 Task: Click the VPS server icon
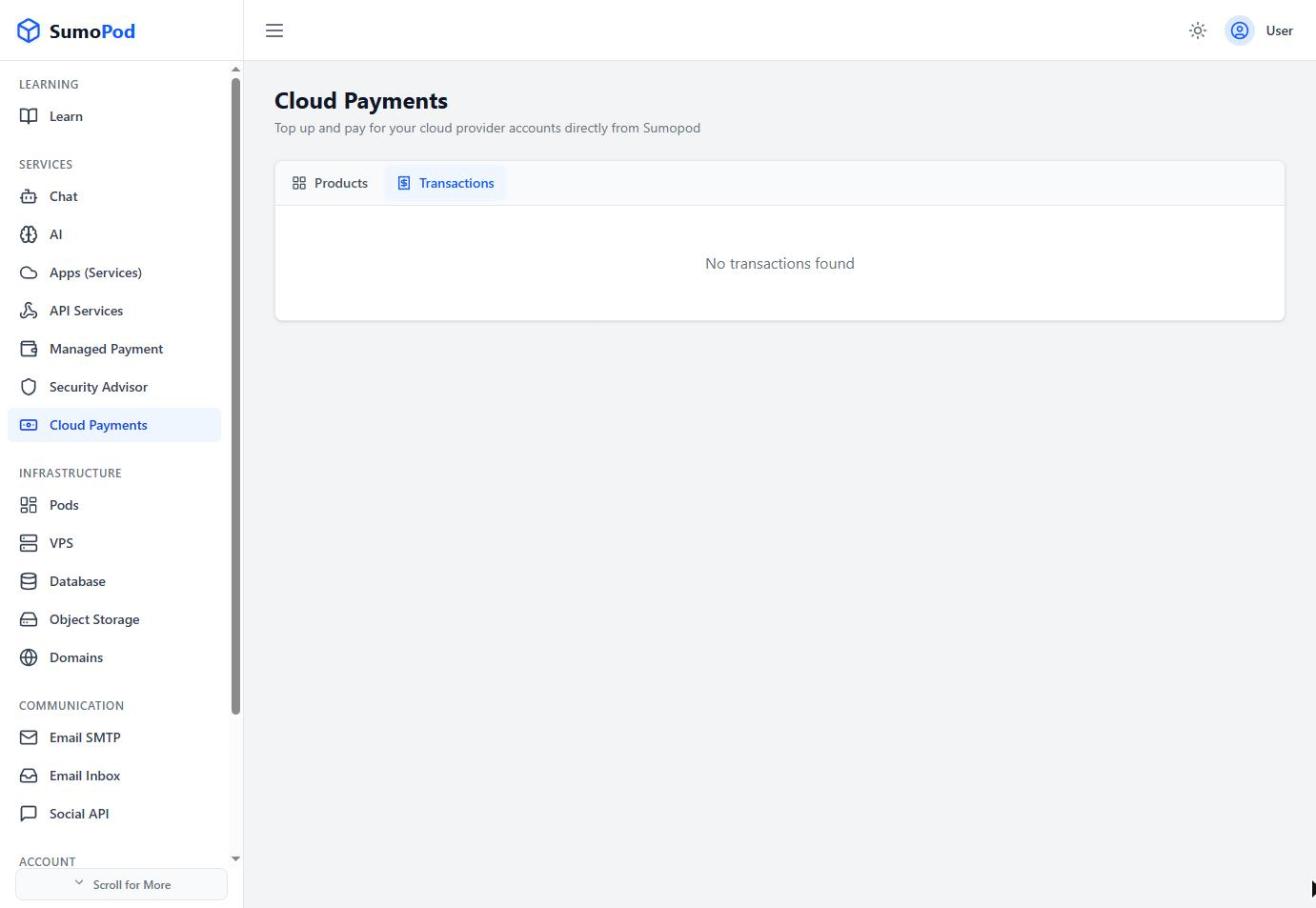point(29,543)
